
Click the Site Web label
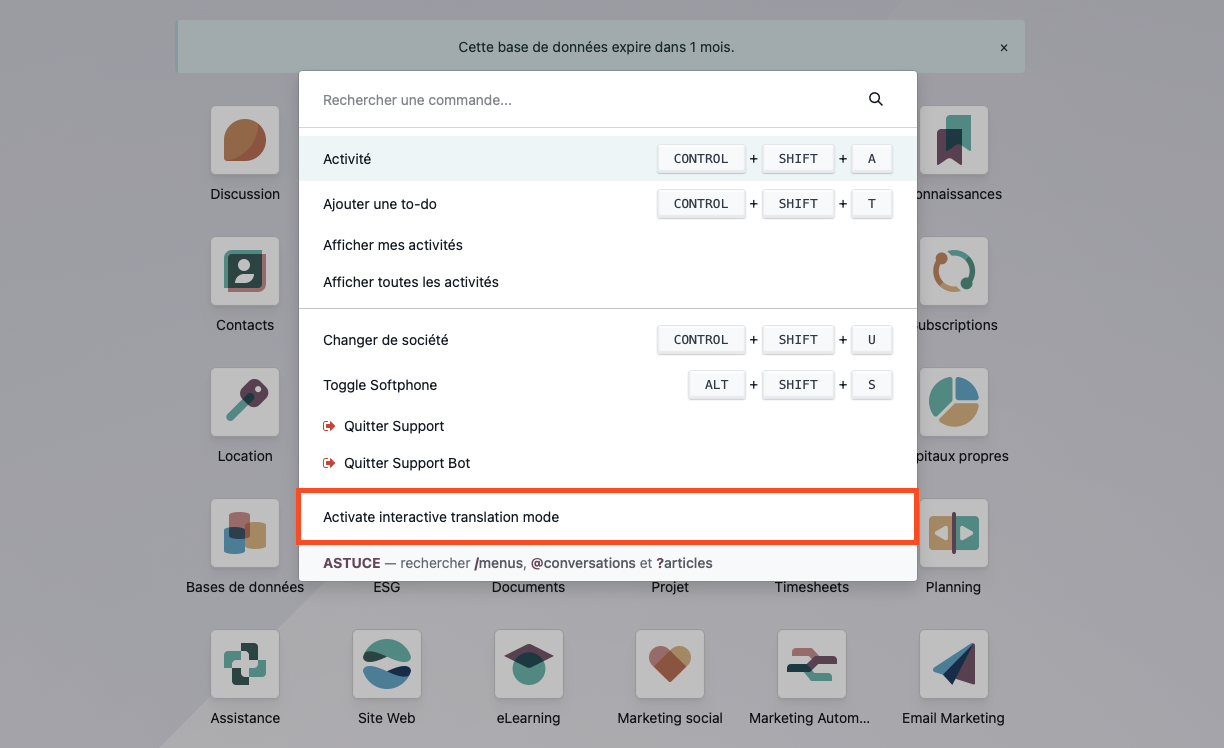point(387,718)
